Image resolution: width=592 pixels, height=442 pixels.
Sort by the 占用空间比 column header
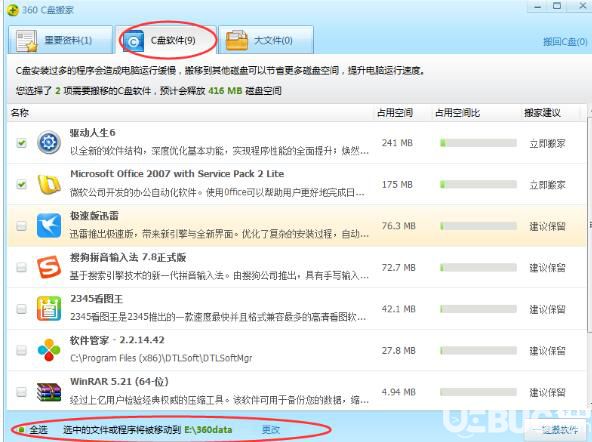click(x=457, y=112)
